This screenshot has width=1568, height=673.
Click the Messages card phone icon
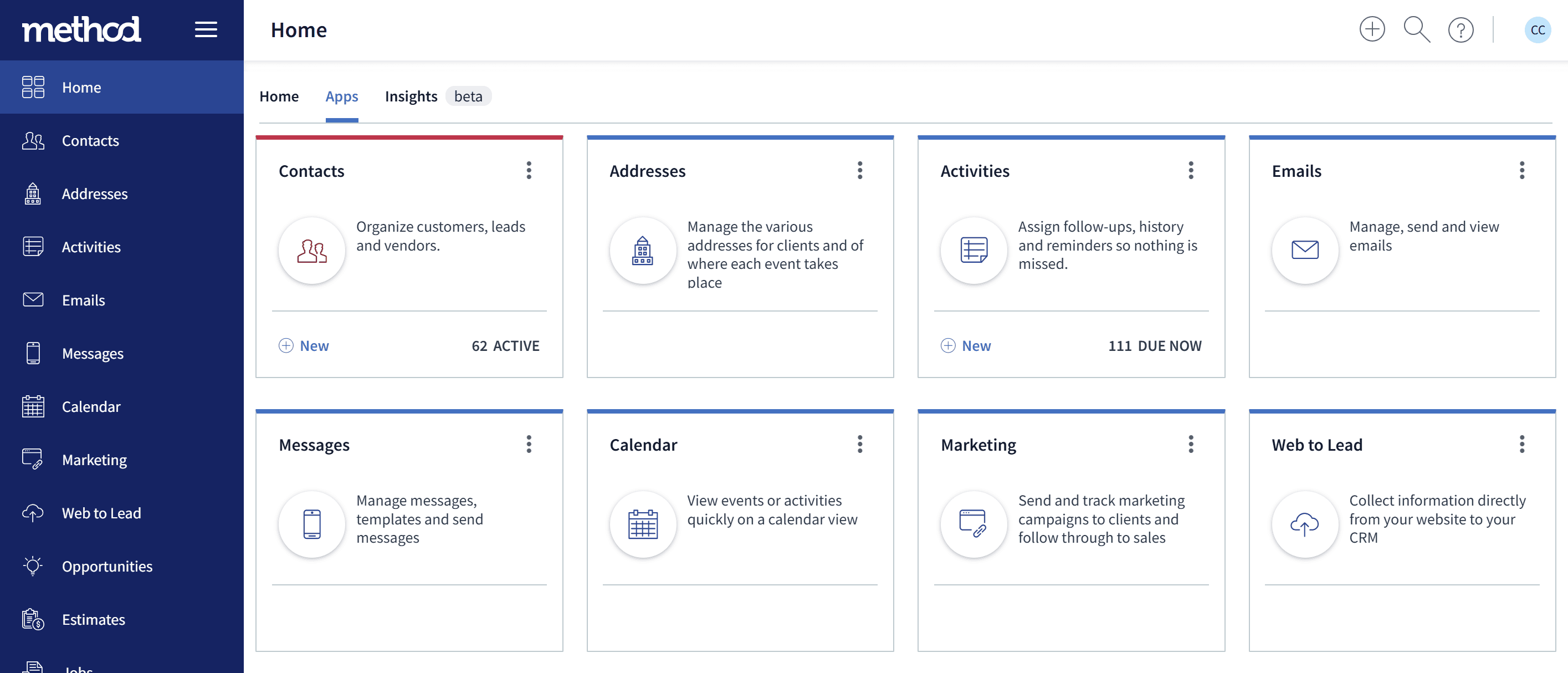point(311,524)
